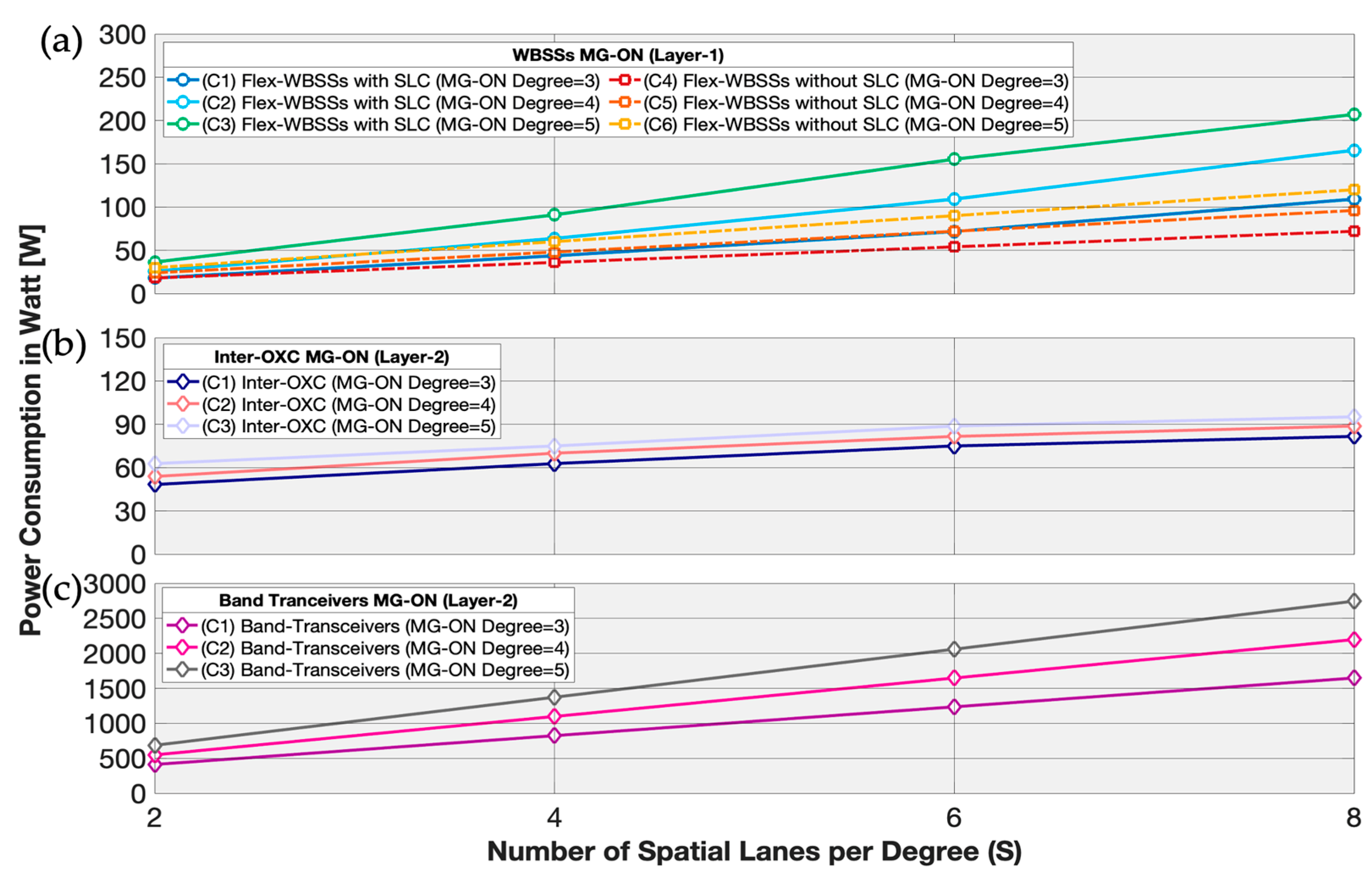Click the WBSSs MG-ON (Layer-1) legend title
Image resolution: width=1372 pixels, height=883 pixels.
[x=617, y=55]
